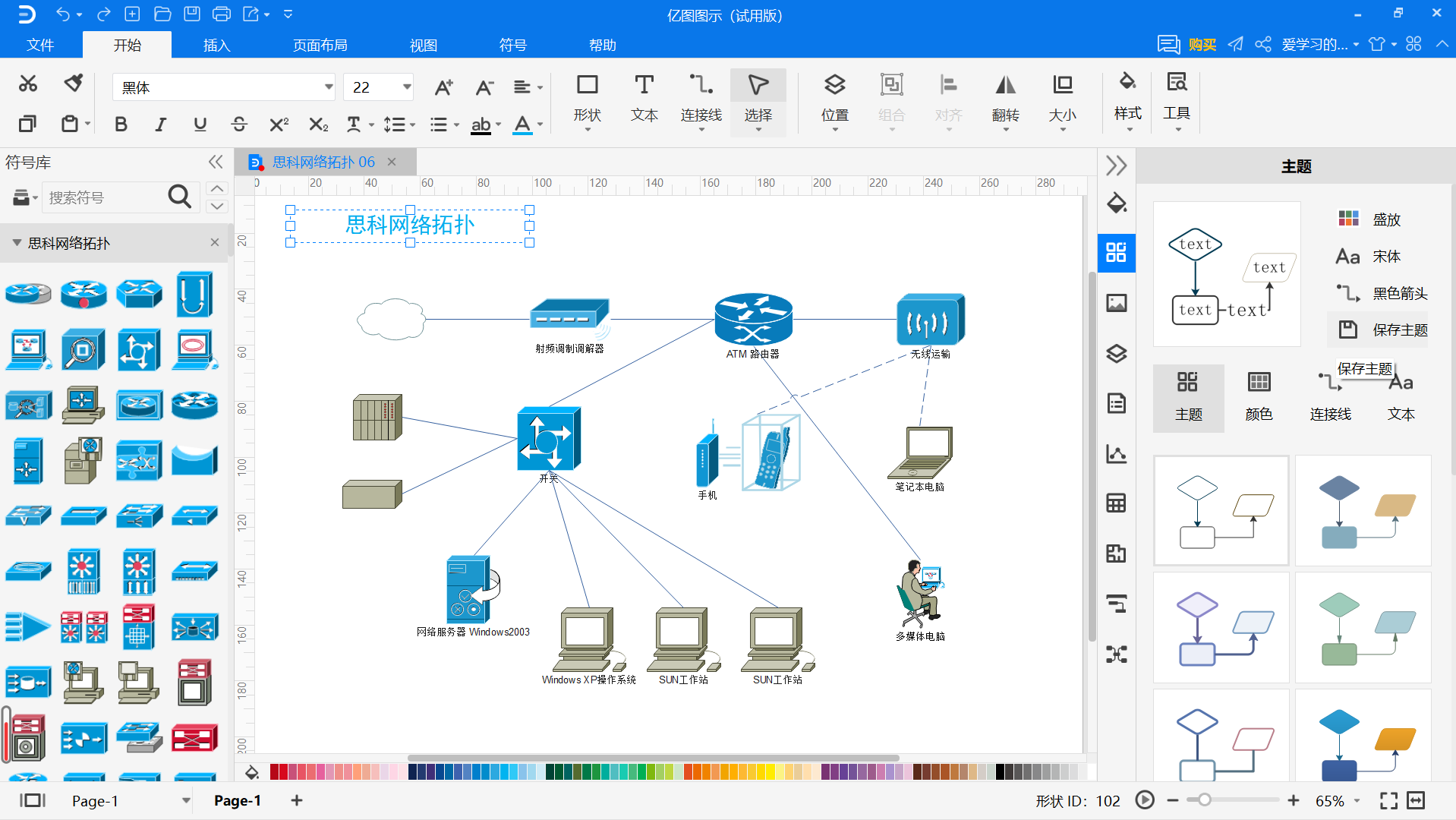
Task: Add a new page with plus button
Action: (x=297, y=800)
